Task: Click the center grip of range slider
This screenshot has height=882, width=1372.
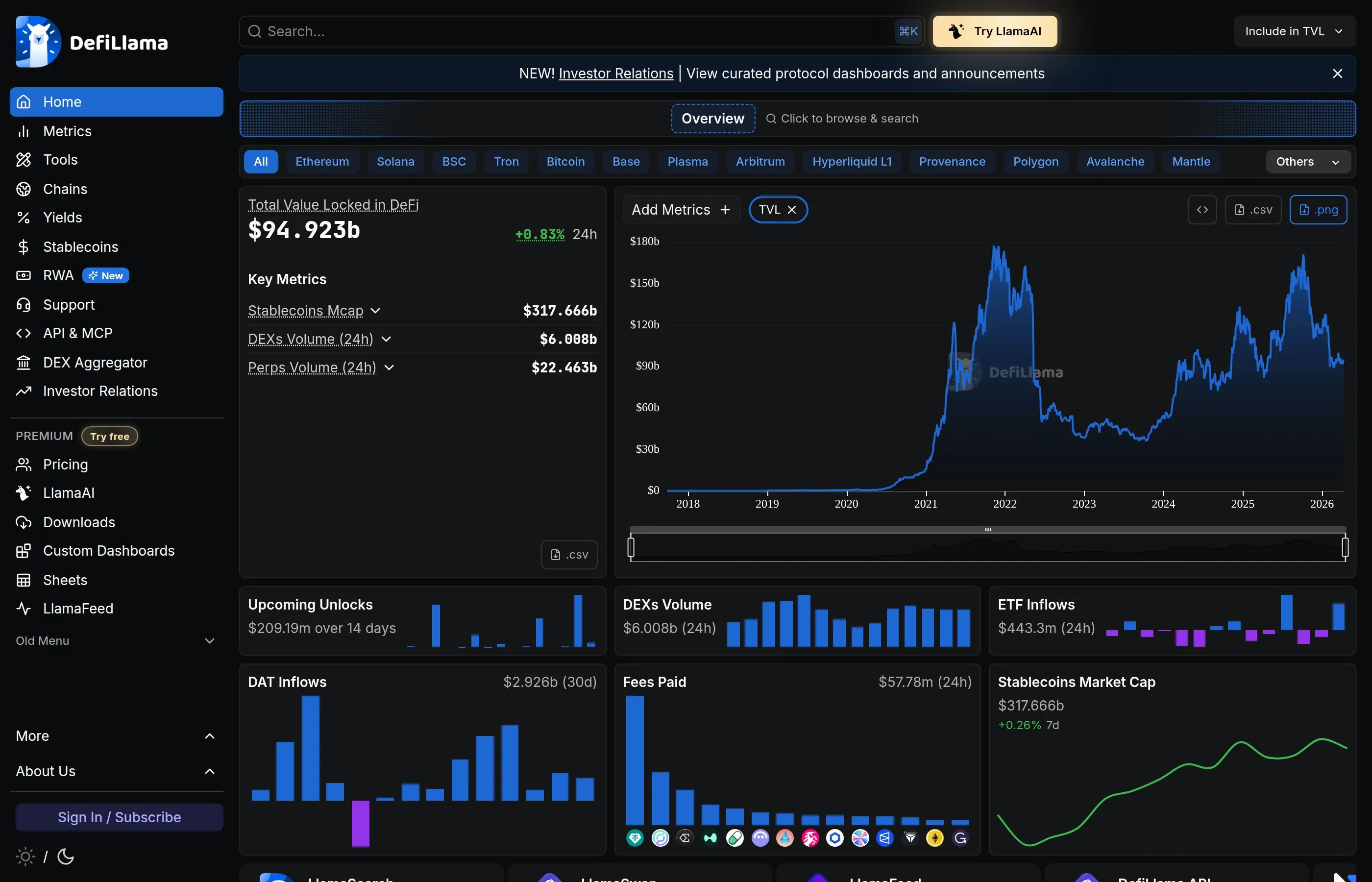Action: point(988,530)
